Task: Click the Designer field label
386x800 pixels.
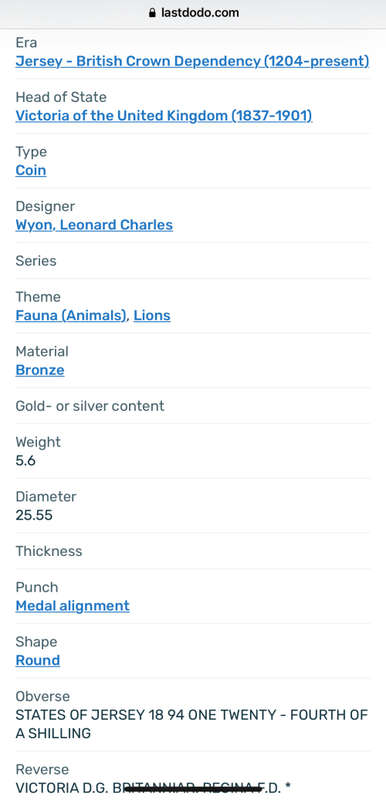Action: click(45, 207)
